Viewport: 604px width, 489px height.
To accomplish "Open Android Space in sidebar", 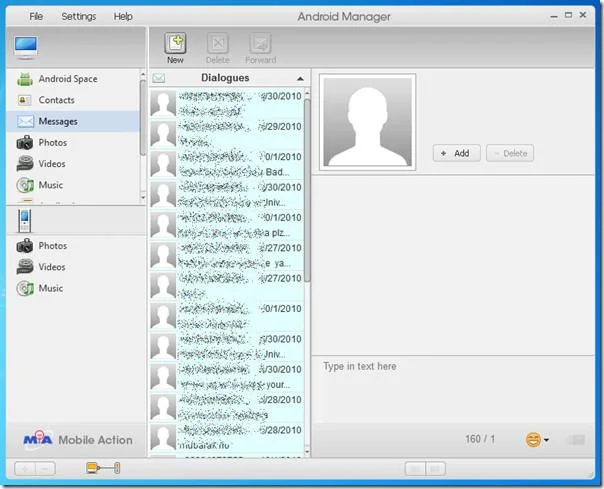I will [x=73, y=79].
